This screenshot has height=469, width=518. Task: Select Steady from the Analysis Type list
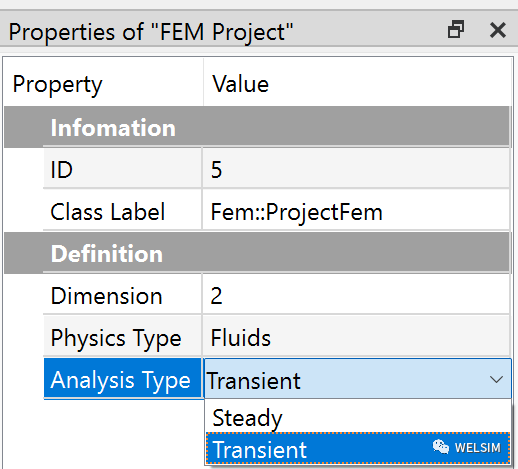[358, 417]
